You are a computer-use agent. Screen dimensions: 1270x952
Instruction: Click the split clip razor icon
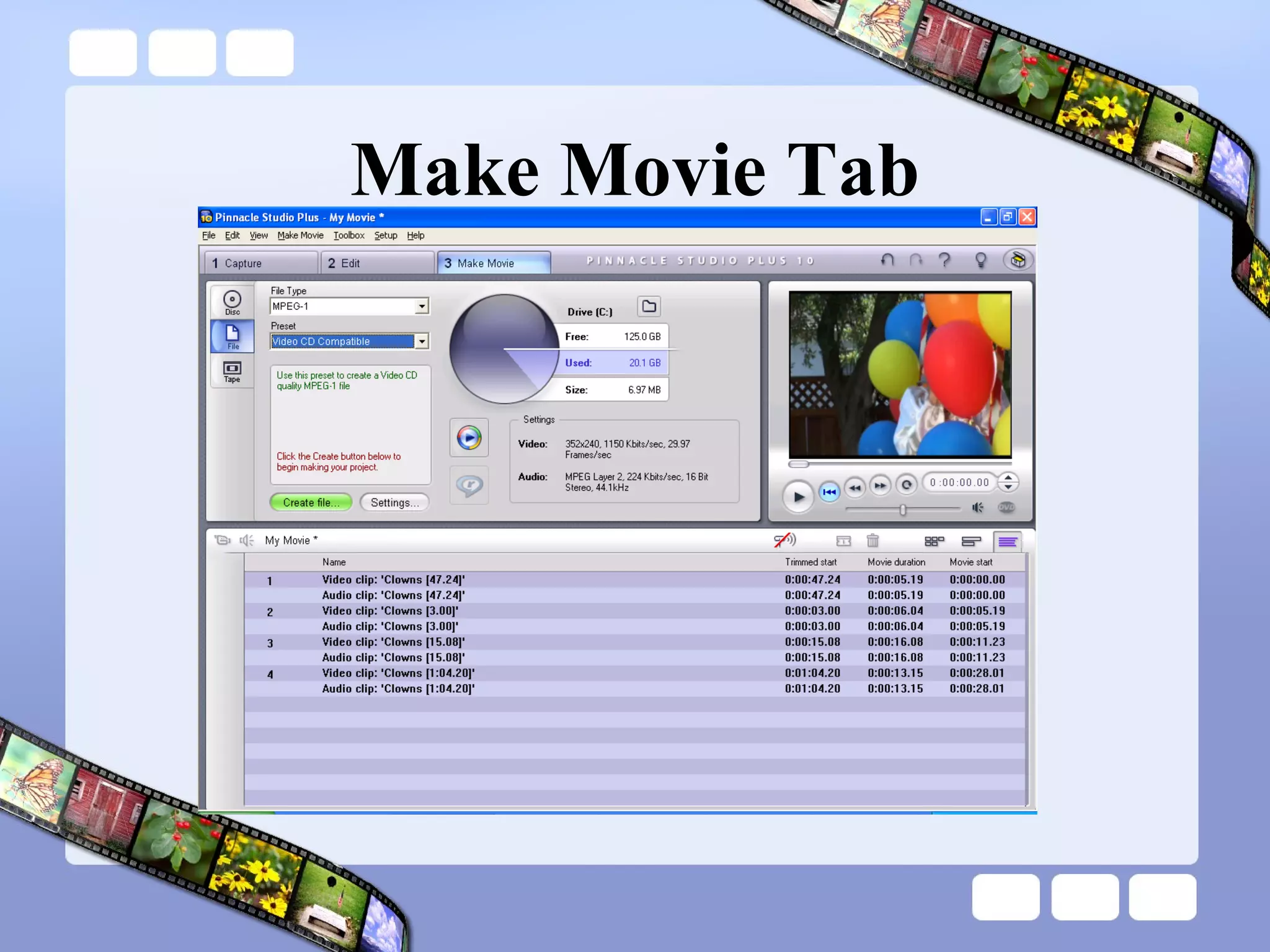pyautogui.click(x=843, y=541)
